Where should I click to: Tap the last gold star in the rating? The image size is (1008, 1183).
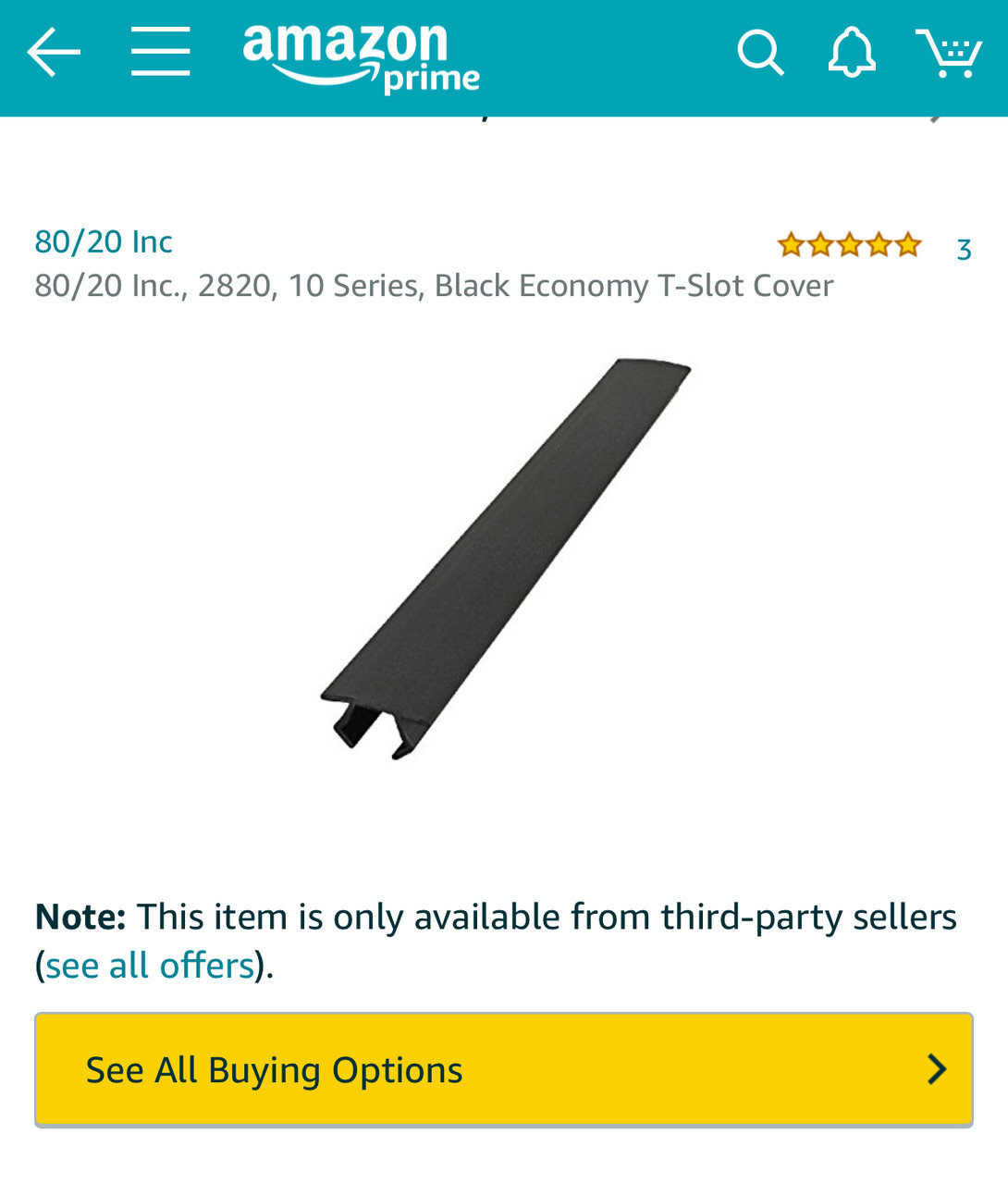(908, 245)
